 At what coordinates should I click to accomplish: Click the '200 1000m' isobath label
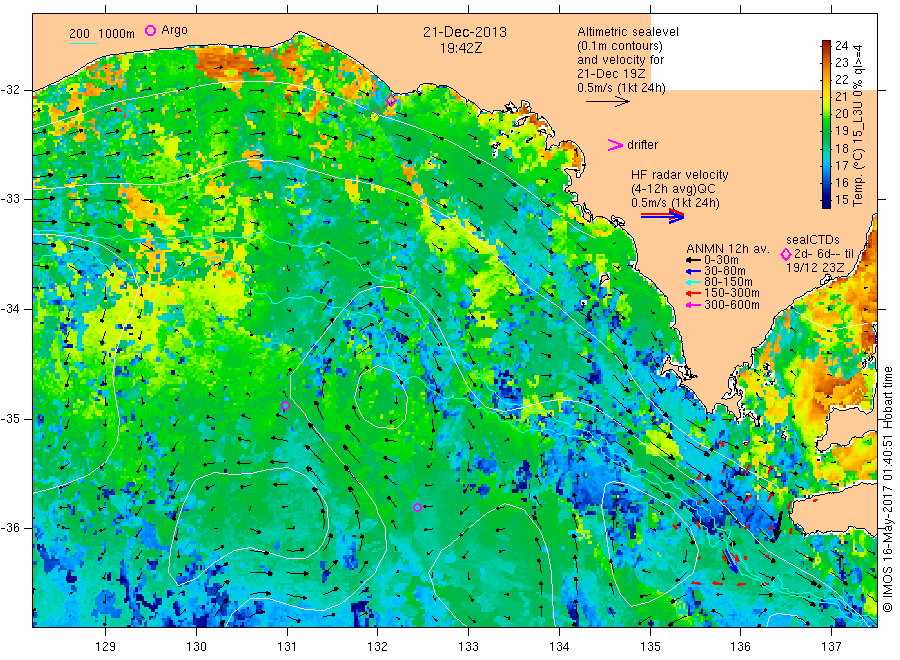click(x=102, y=33)
